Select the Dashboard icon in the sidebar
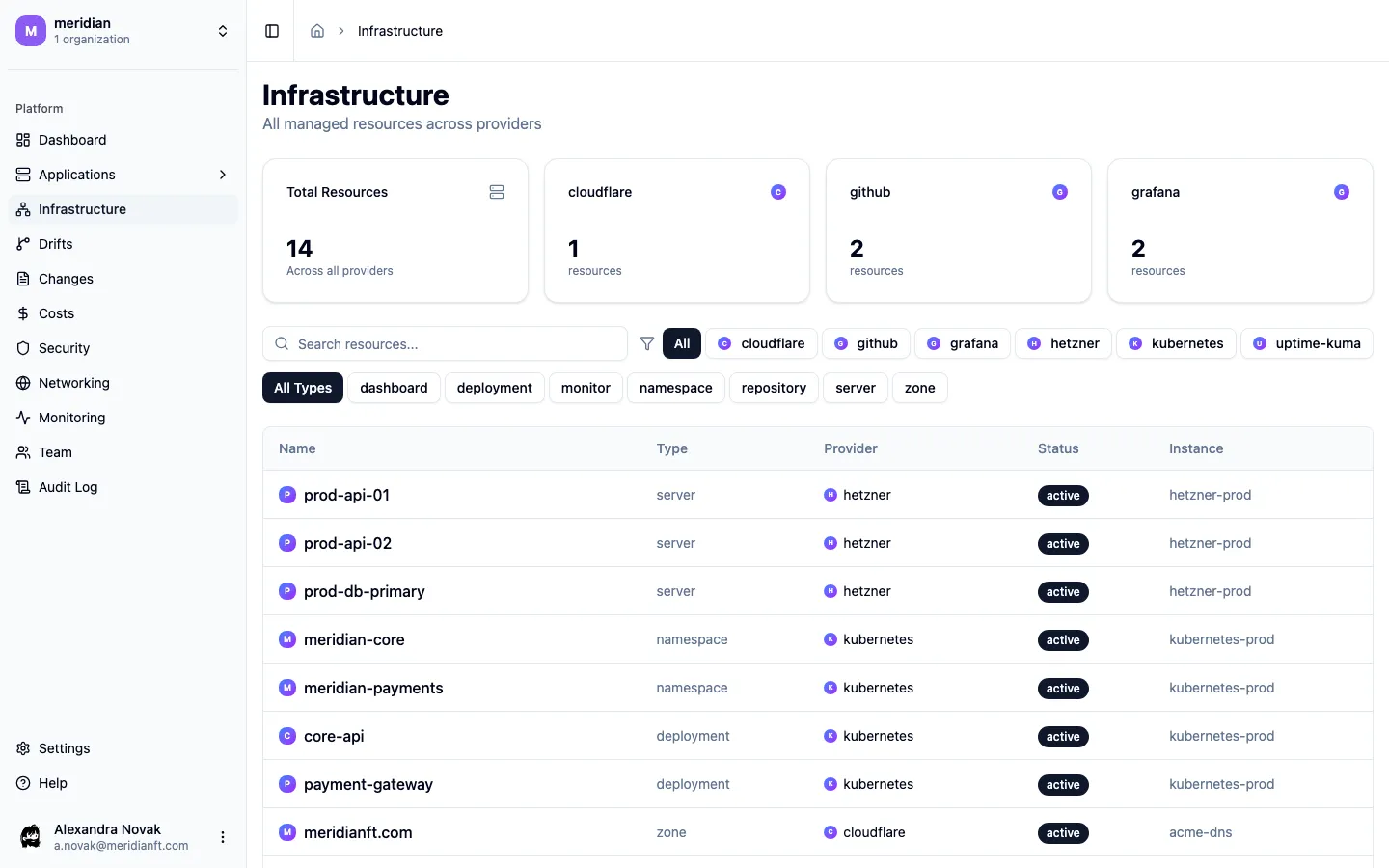This screenshot has height=868, width=1389. pos(21,140)
